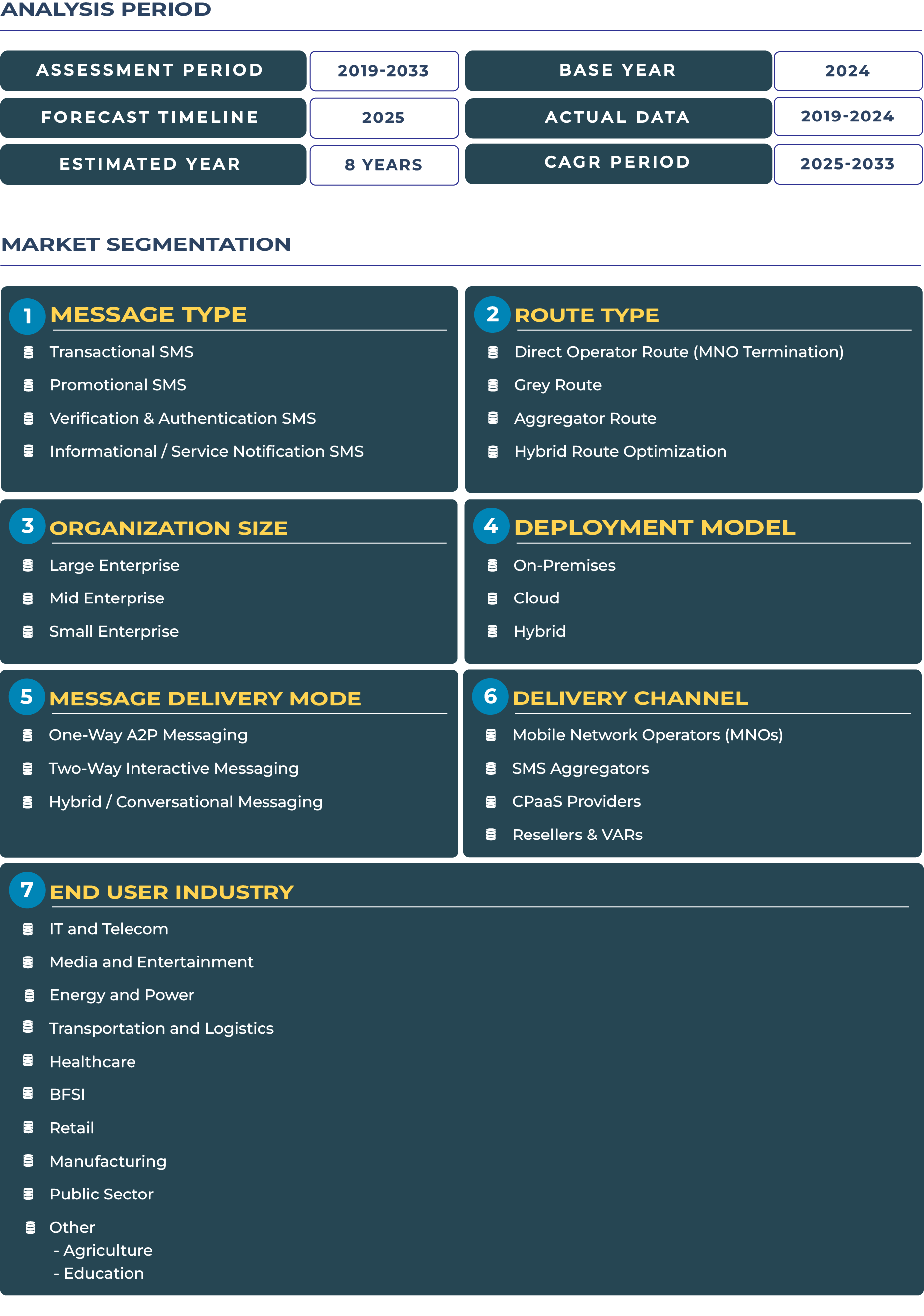Viewport: 924px width, 1316px height.
Task: Click bullet icon beside Transactional SMS
Action: click(x=28, y=352)
